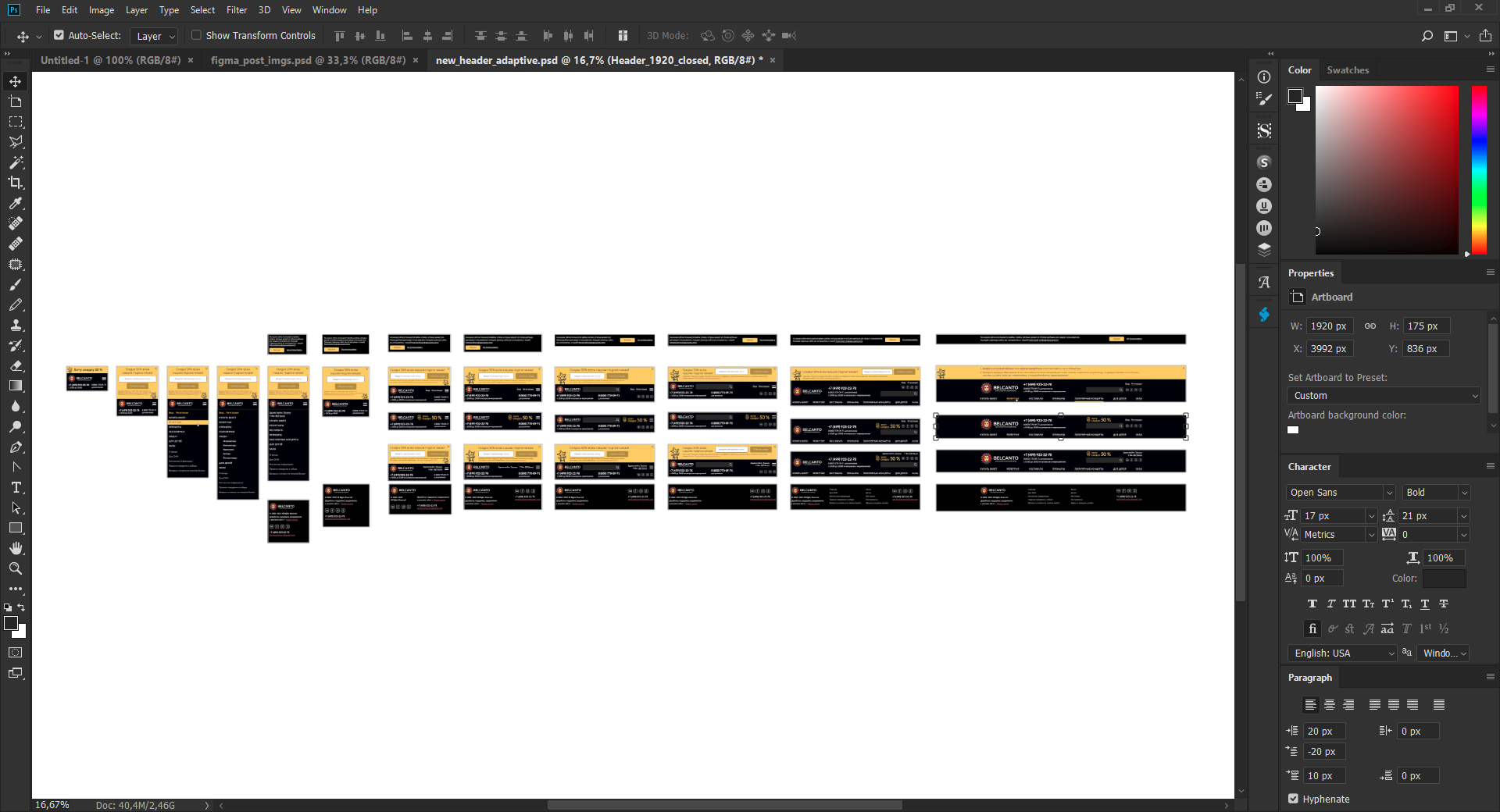Open the Filter menu
The image size is (1500, 812).
237,10
